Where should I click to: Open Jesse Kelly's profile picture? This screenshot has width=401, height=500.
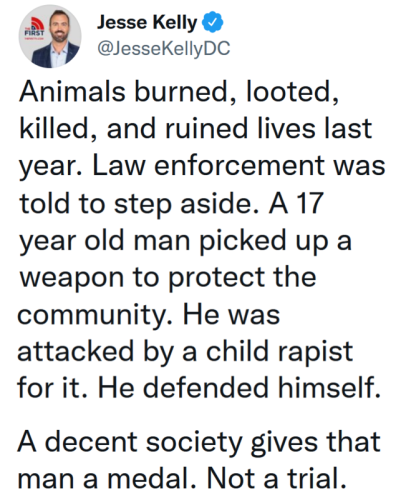(x=50, y=36)
